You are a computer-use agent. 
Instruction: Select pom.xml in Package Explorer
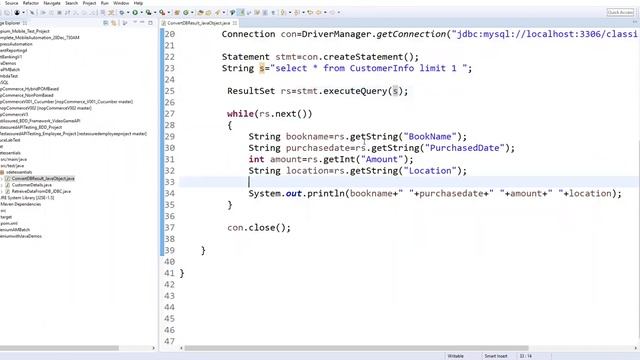coord(9,223)
